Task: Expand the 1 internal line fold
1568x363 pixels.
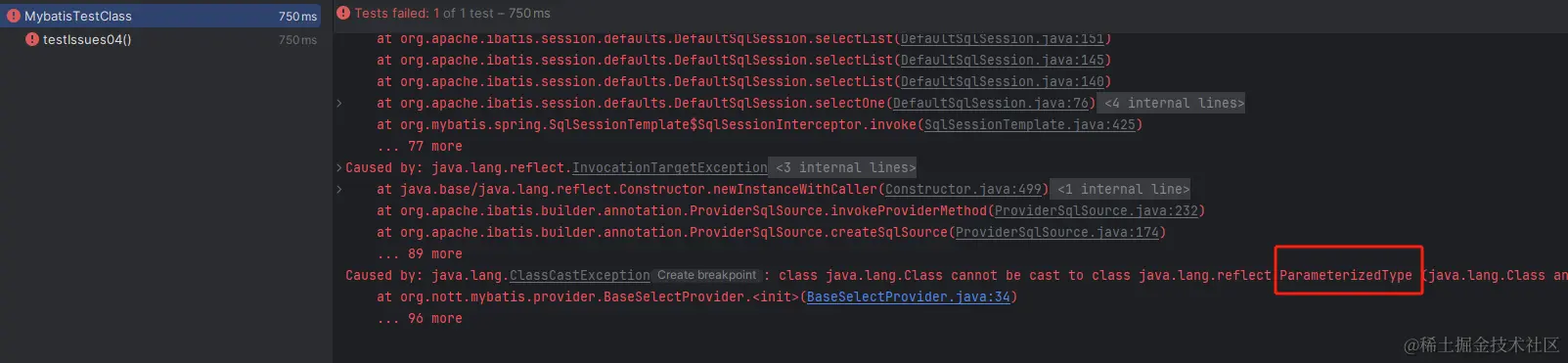Action: (x=1123, y=189)
